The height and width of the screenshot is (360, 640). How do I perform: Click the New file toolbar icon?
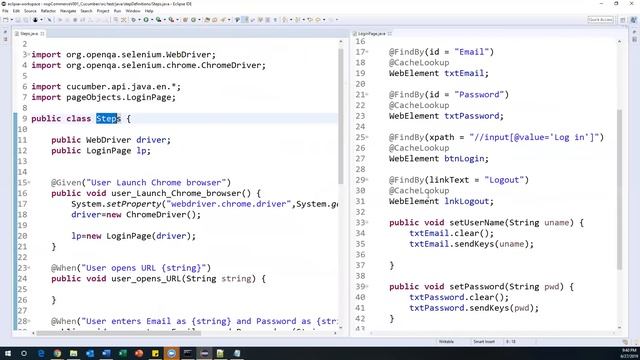point(6,20)
